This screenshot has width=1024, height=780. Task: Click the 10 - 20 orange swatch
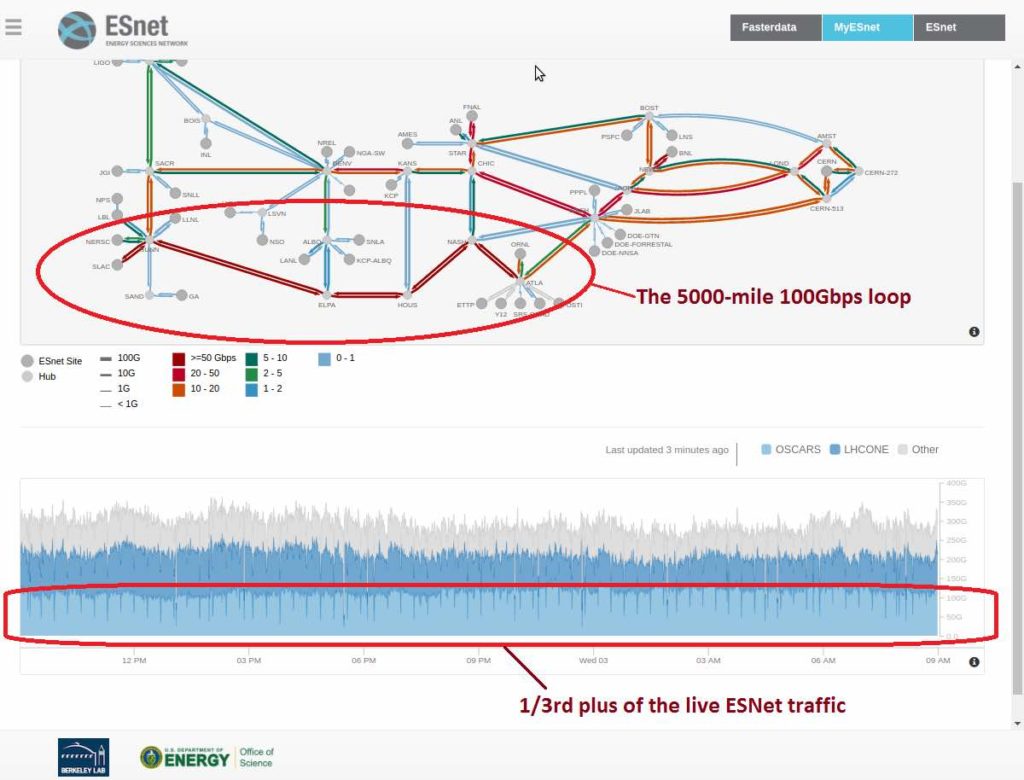[x=178, y=389]
